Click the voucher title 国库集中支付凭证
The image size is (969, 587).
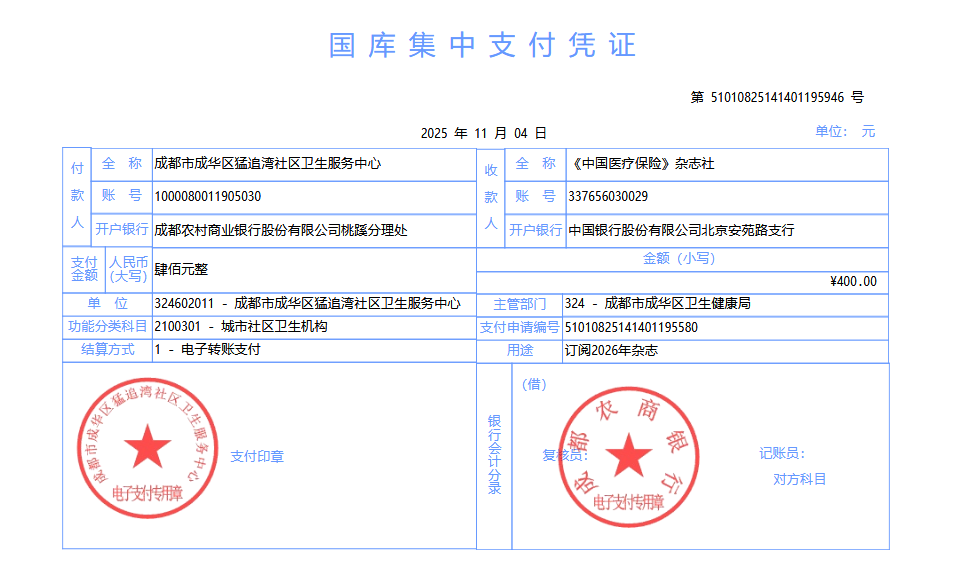coord(483,46)
